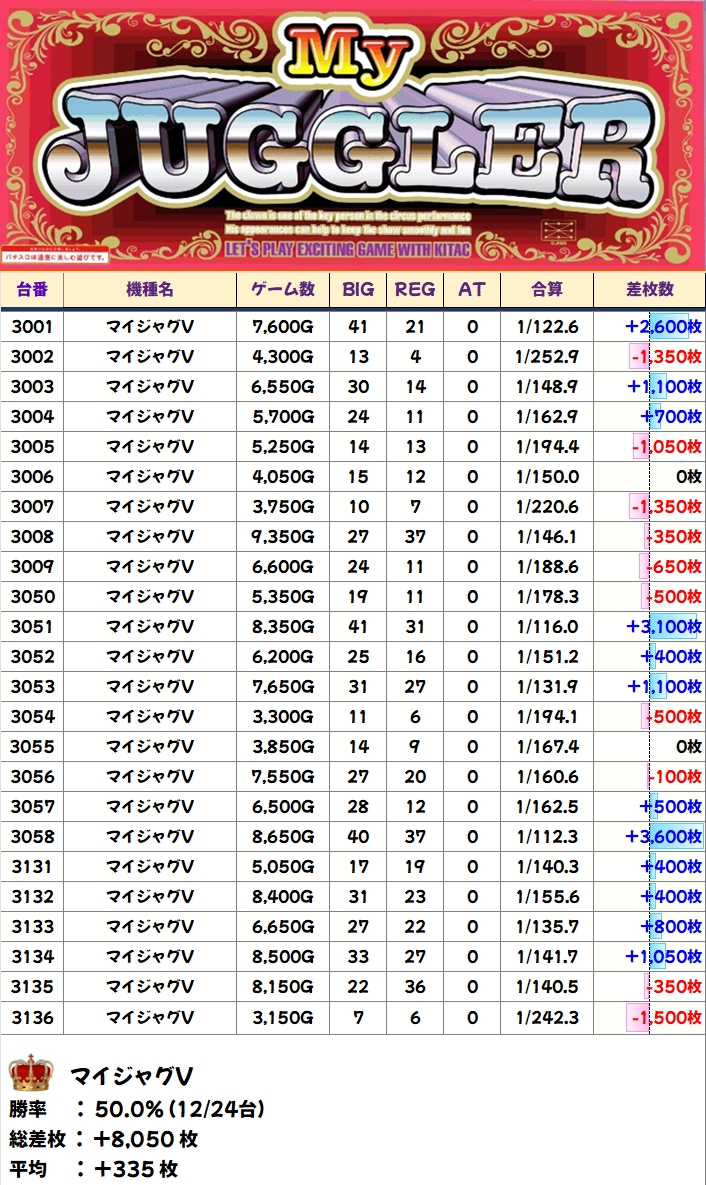Click the 合算 column header
Image resolution: width=706 pixels, height=1185 pixels.
click(547, 289)
